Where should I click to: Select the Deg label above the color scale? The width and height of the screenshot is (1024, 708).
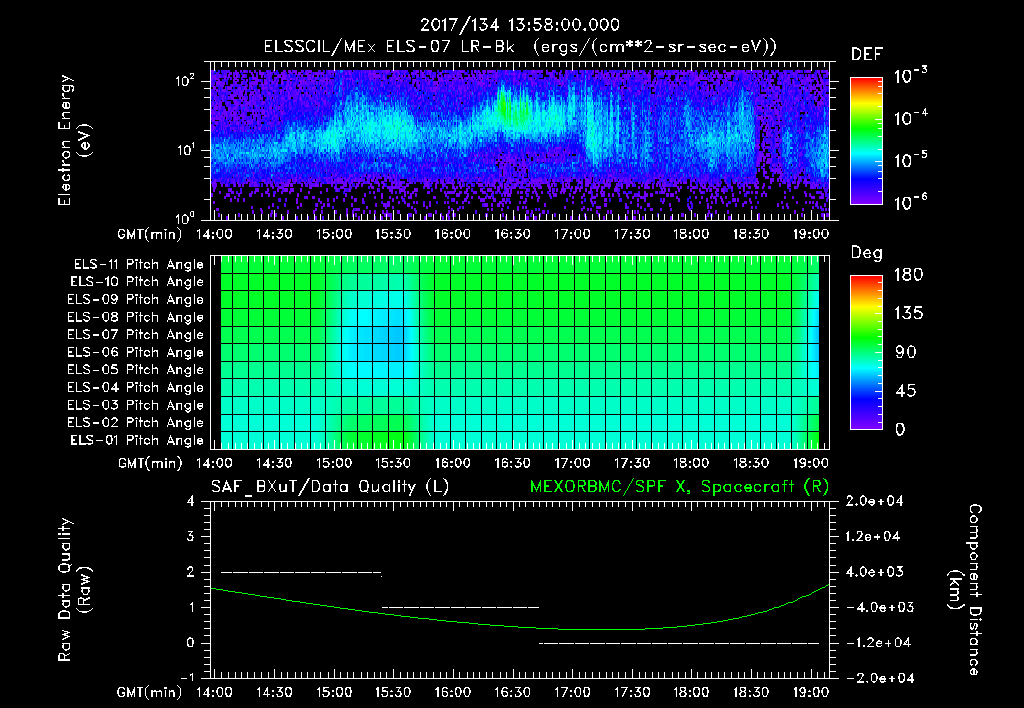coord(867,253)
